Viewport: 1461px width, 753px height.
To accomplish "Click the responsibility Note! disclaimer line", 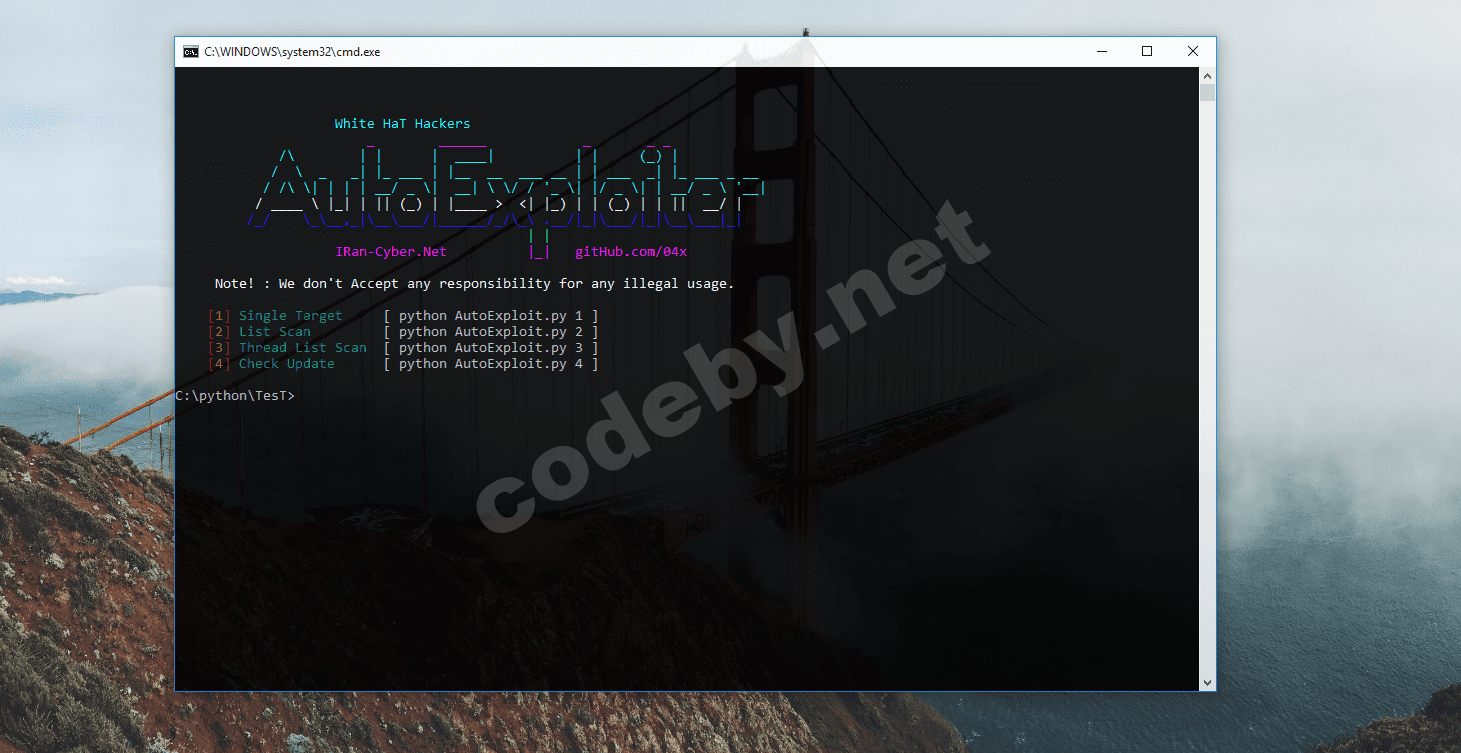I will point(474,284).
